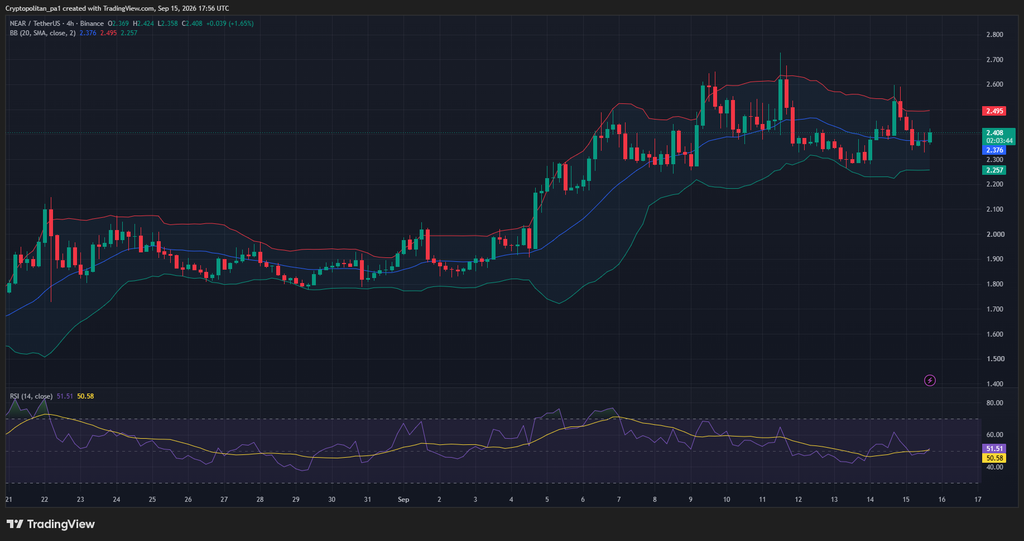Click the red 2.495 upper band price tag
1024x541 pixels.
995,111
